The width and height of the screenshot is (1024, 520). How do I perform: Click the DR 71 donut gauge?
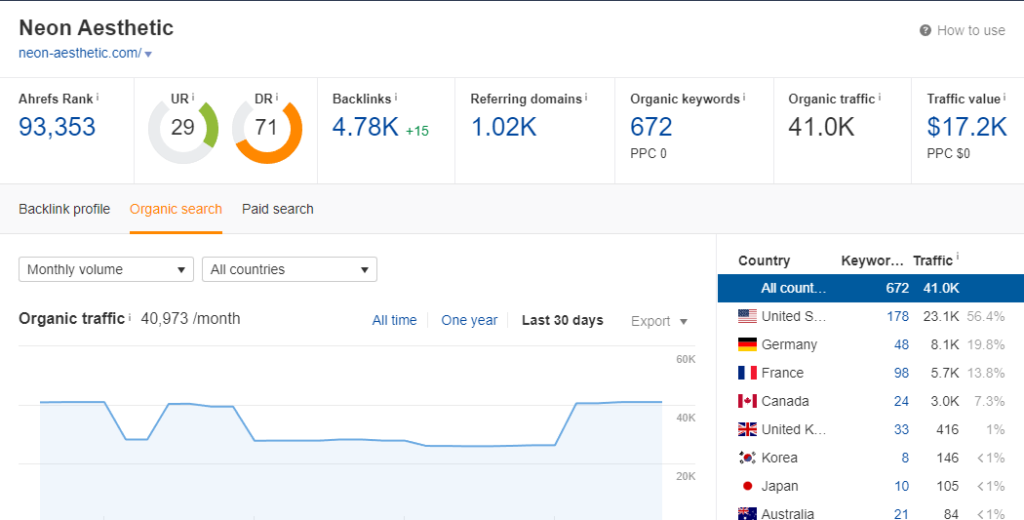tap(267, 129)
